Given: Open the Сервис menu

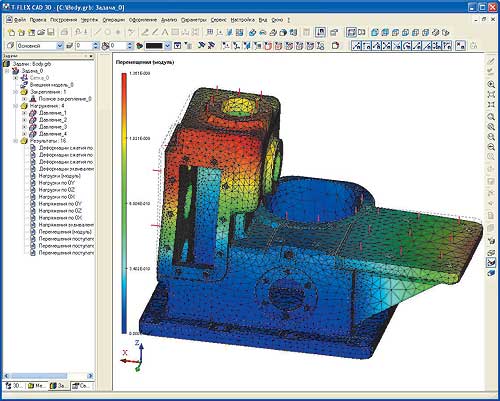Looking at the screenshot, I should (218, 20).
